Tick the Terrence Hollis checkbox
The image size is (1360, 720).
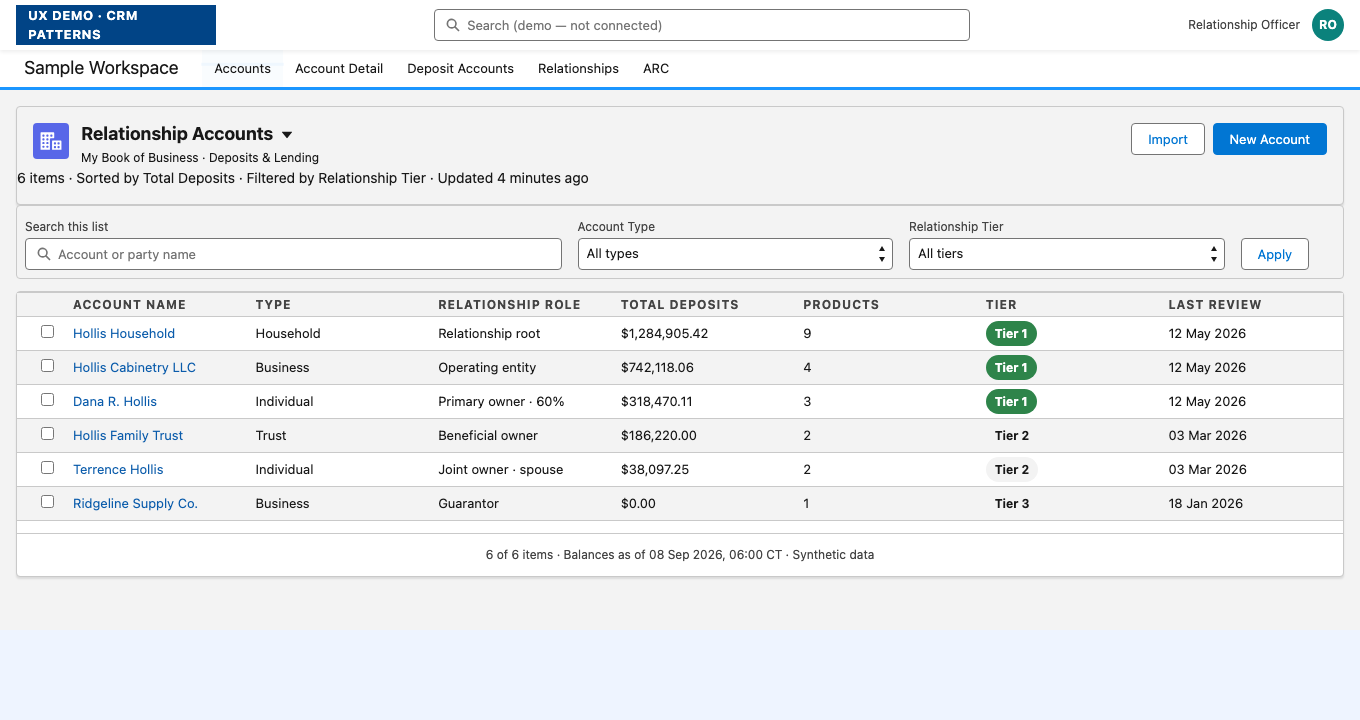point(47,468)
